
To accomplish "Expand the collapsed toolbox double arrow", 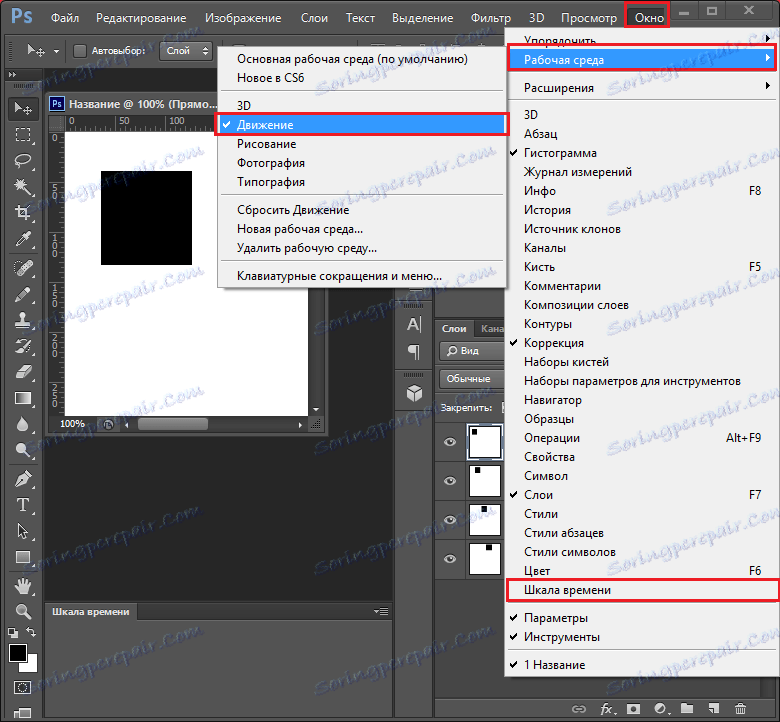I will pyautogui.click(x=12, y=74).
